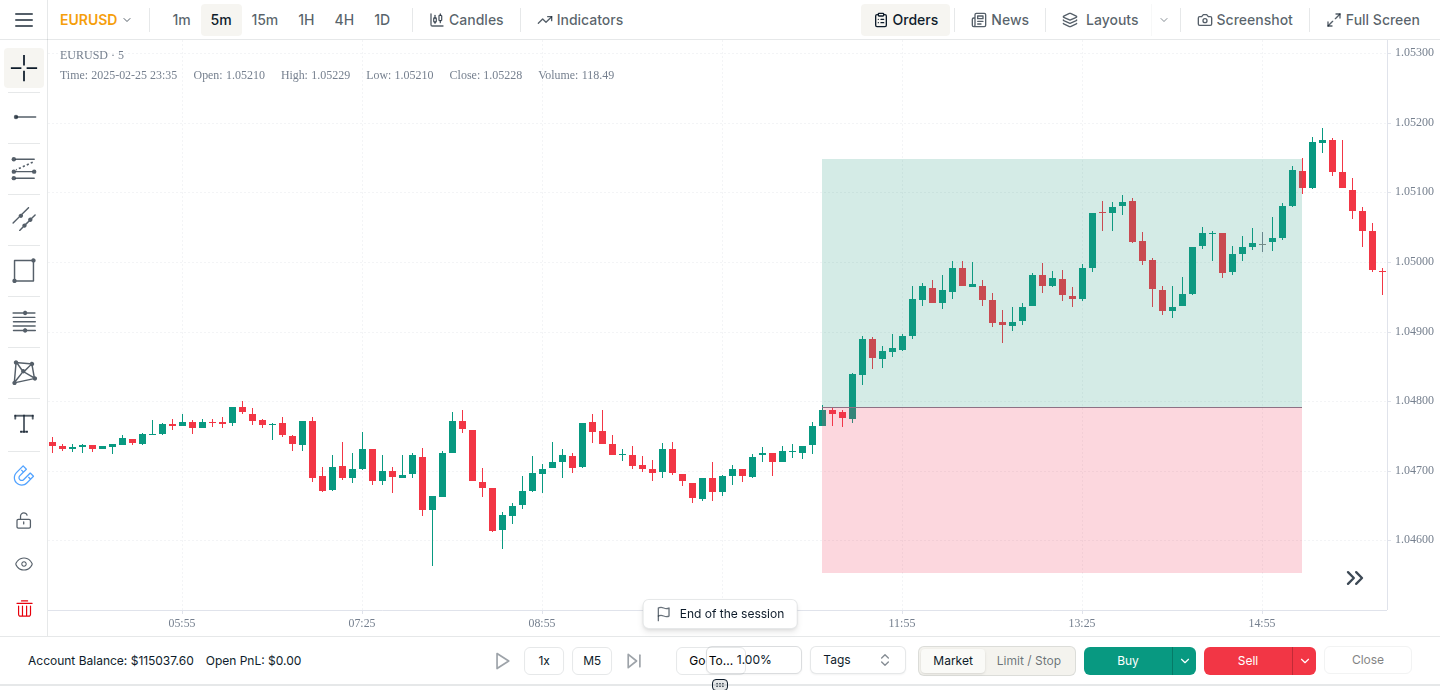
Task: Click the green Buy button
Action: coord(1128,661)
